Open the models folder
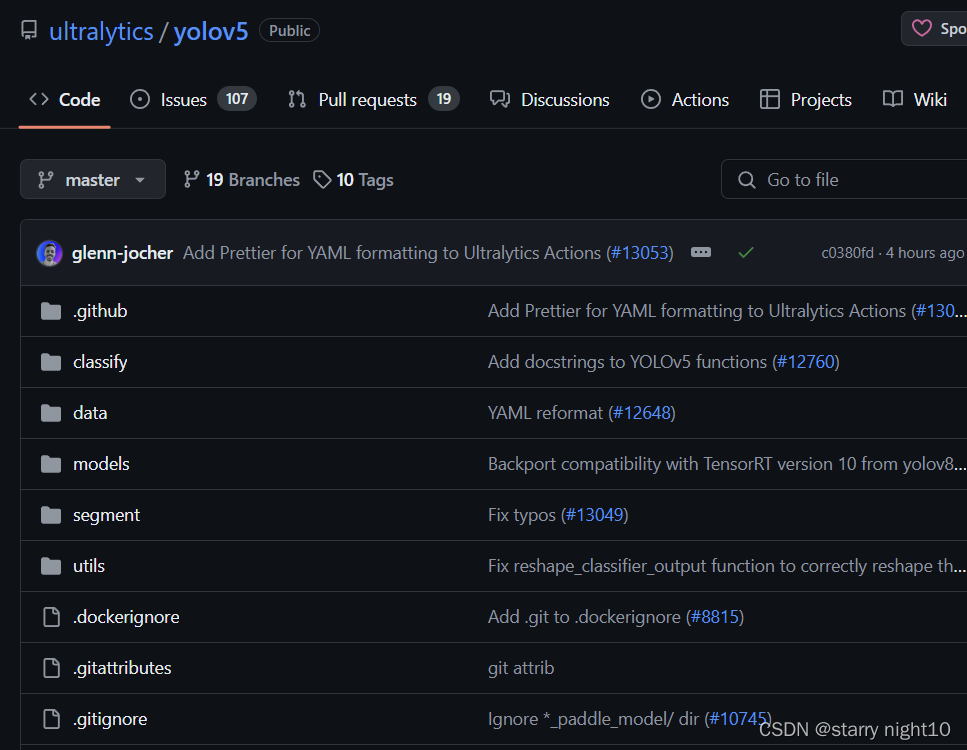Viewport: 967px width, 750px height. 101,464
